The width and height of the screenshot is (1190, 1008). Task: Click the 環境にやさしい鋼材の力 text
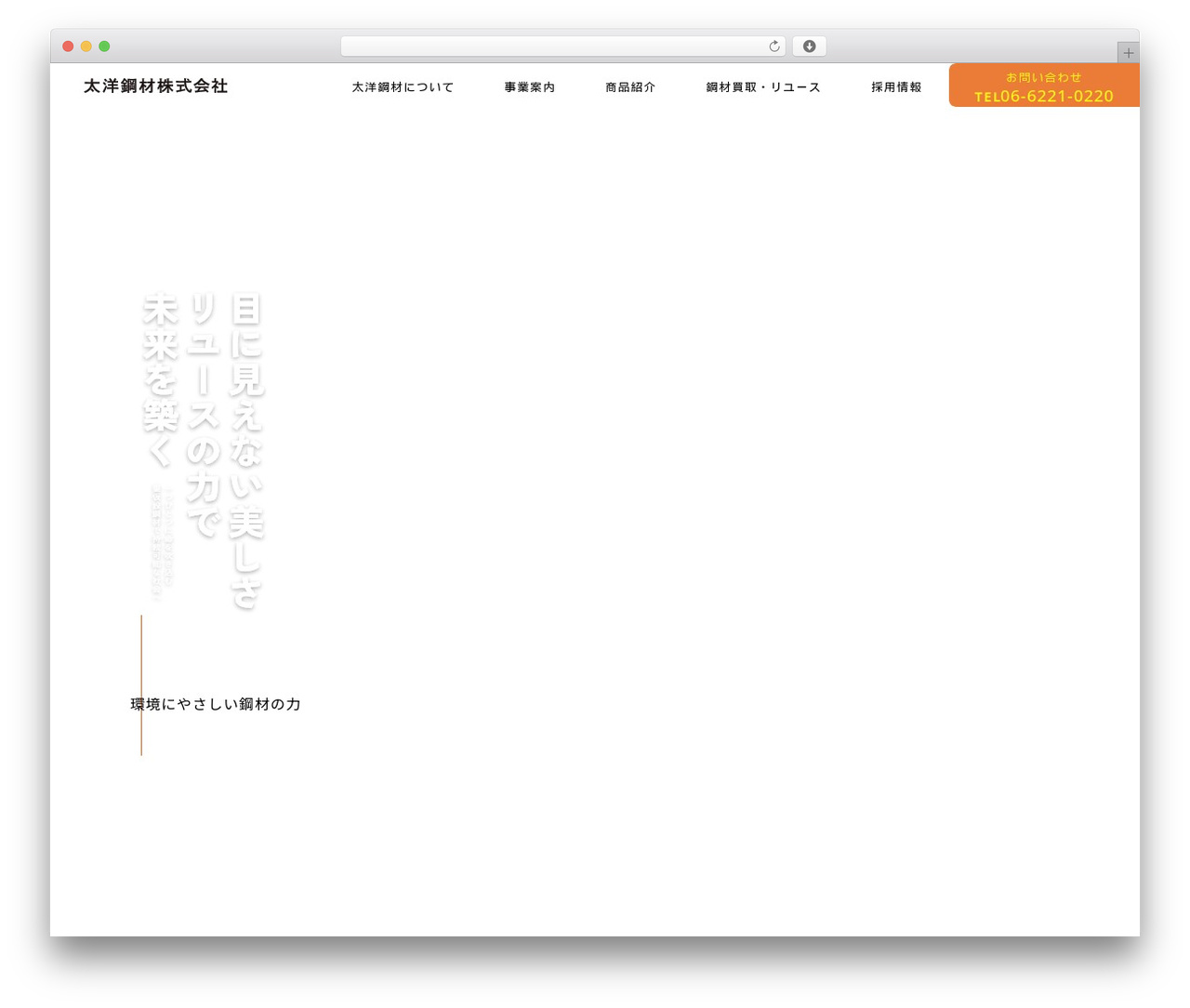[216, 704]
